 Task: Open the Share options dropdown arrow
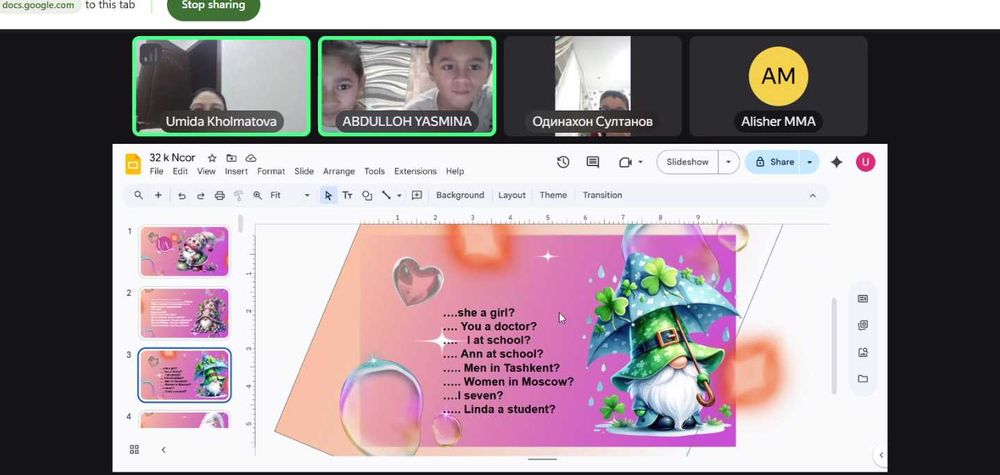pyautogui.click(x=809, y=162)
